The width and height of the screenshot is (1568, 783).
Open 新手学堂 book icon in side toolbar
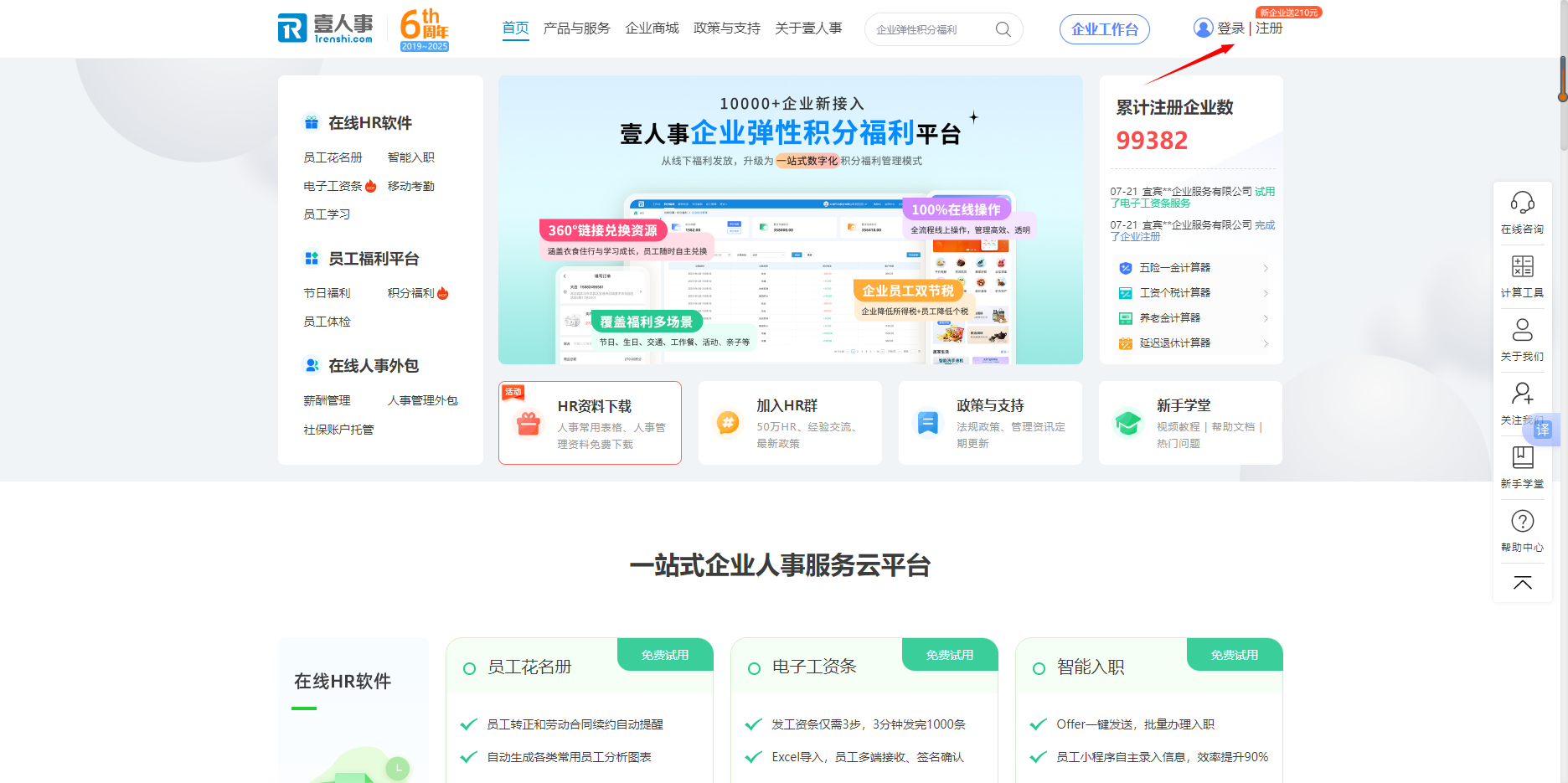point(1522,457)
